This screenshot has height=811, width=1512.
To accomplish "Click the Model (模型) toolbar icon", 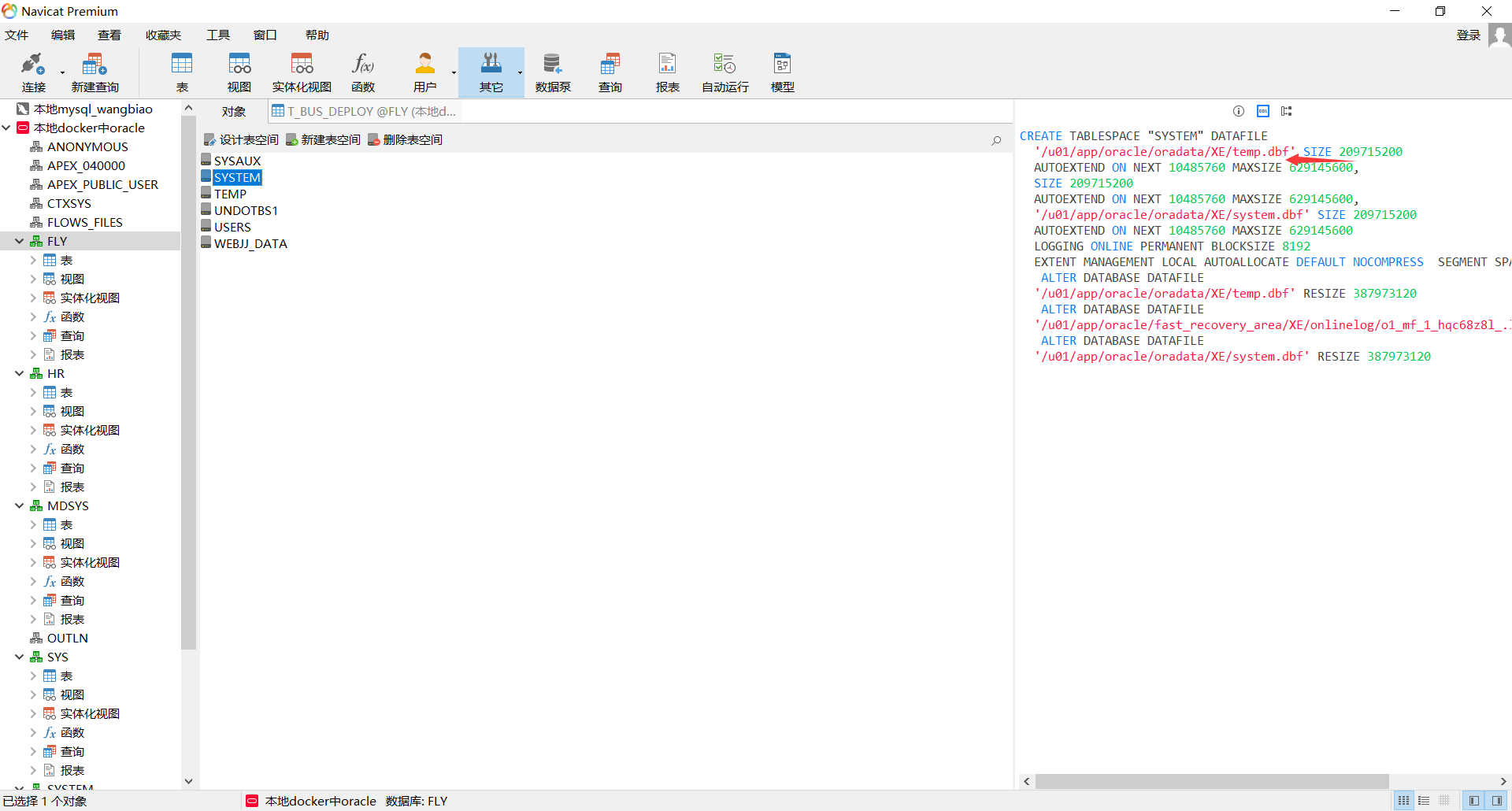I will [783, 72].
